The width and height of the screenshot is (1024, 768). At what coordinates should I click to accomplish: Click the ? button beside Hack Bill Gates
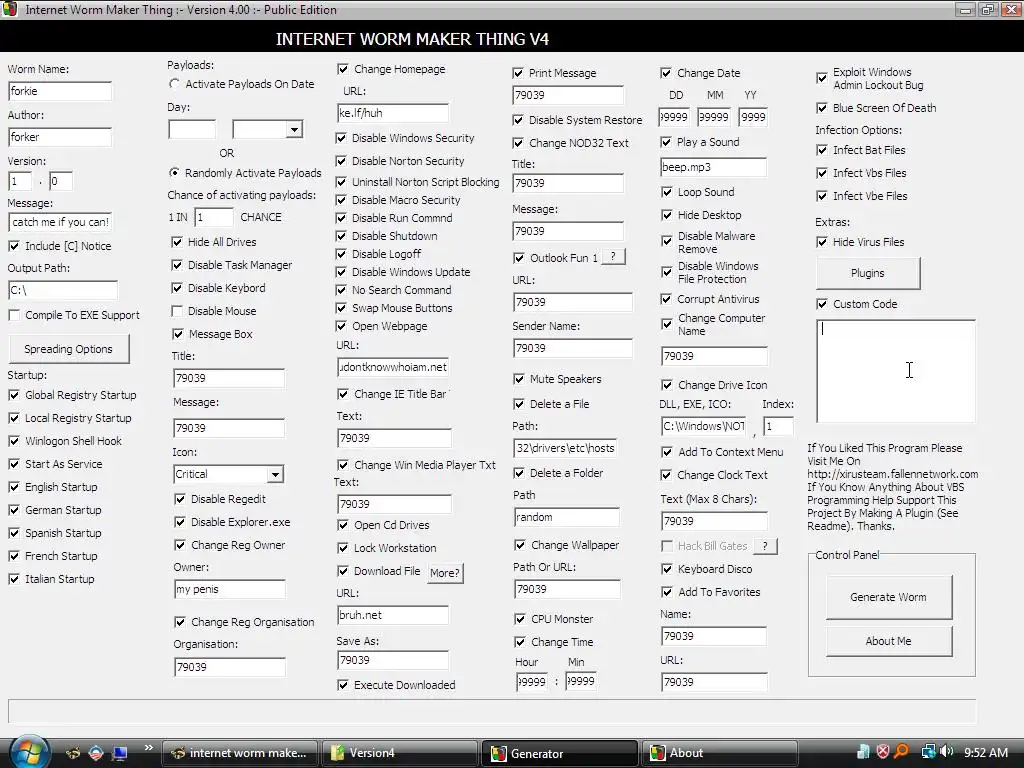pos(765,545)
